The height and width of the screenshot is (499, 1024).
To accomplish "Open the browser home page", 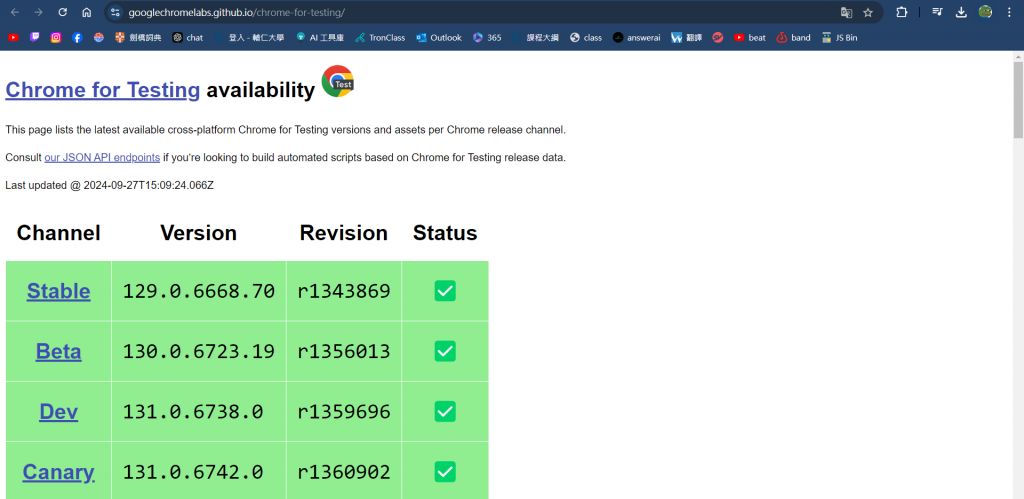I will tap(87, 12).
